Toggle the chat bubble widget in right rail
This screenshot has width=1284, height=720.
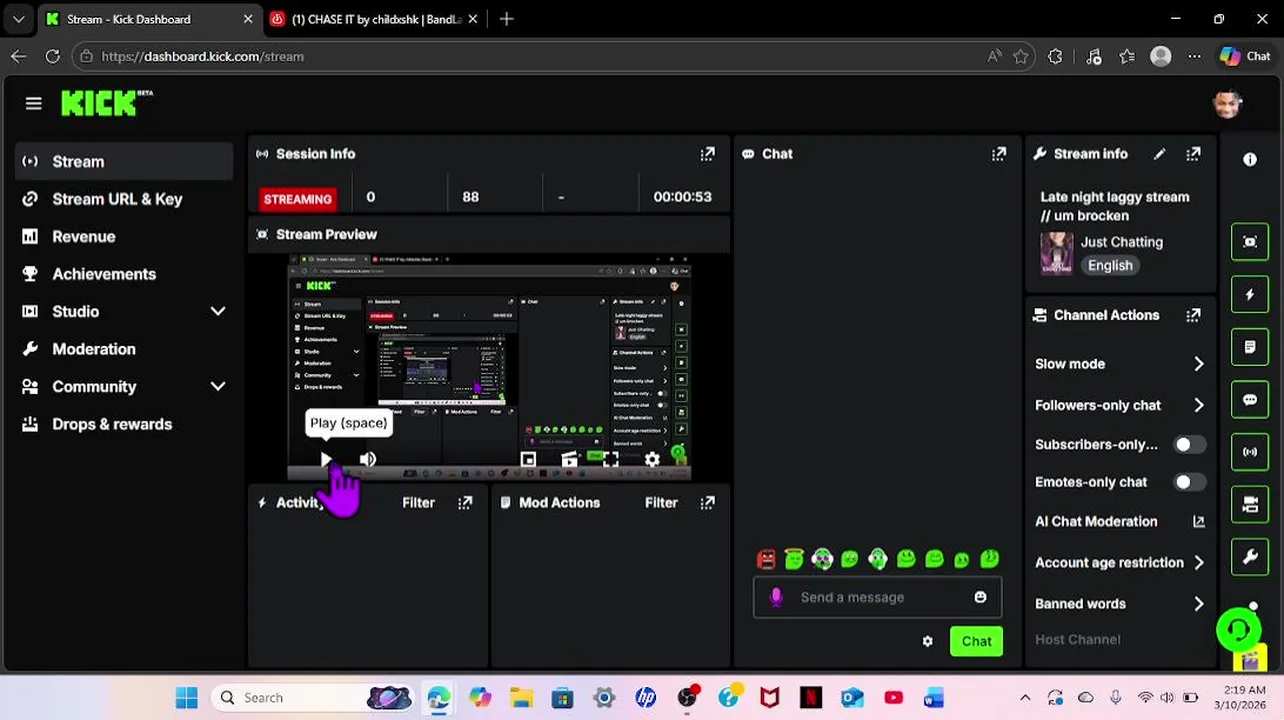[1250, 400]
